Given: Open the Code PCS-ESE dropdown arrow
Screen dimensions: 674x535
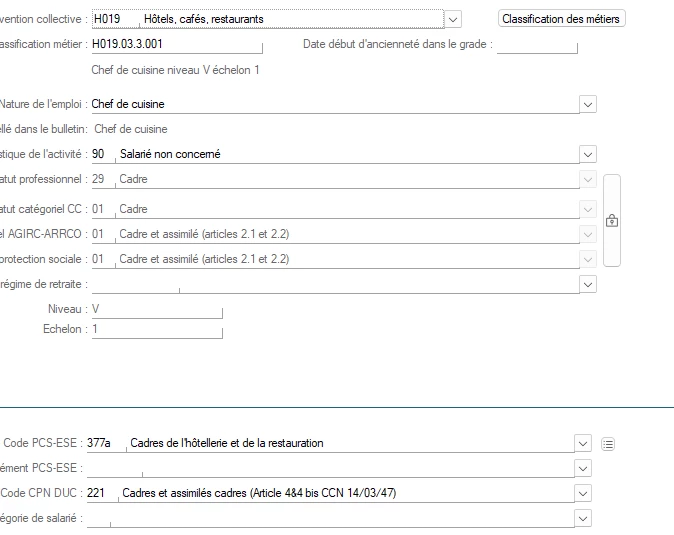Looking at the screenshot, I should pos(584,443).
